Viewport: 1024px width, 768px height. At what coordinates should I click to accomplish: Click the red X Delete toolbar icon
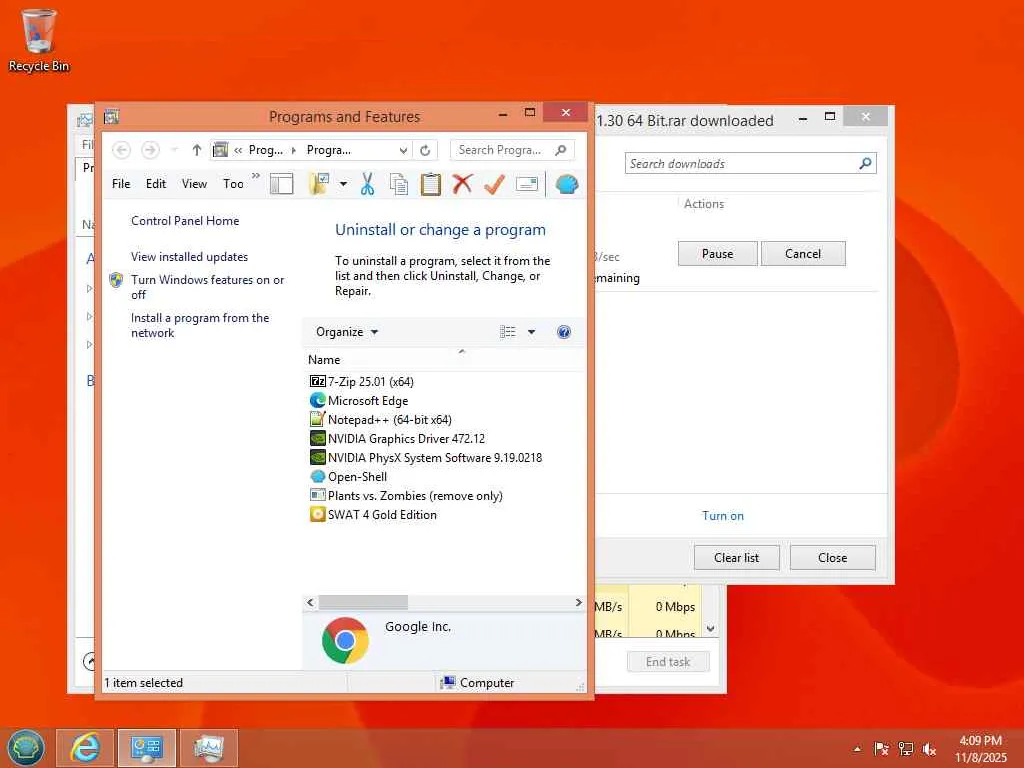[x=462, y=184]
